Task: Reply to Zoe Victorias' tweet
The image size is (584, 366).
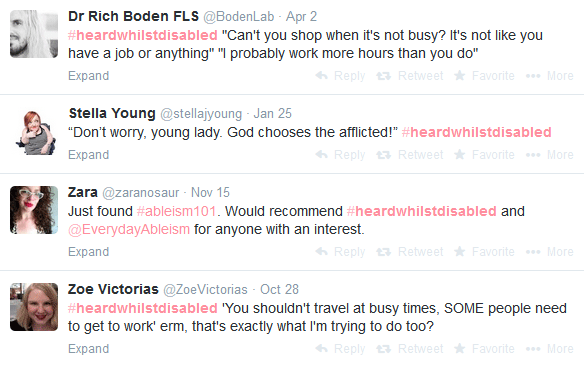Action: [340, 349]
